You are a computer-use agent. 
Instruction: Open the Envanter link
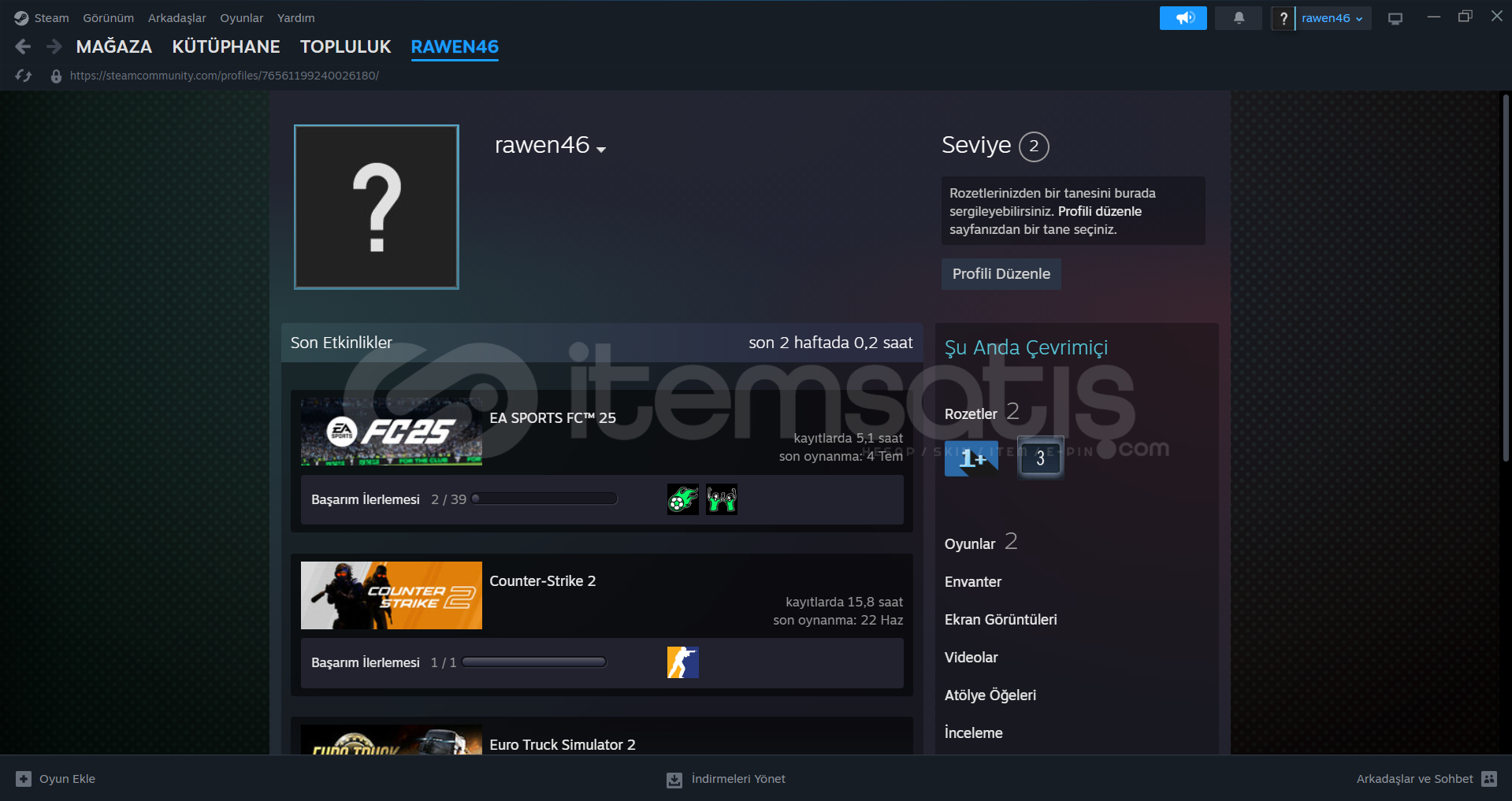click(x=973, y=582)
